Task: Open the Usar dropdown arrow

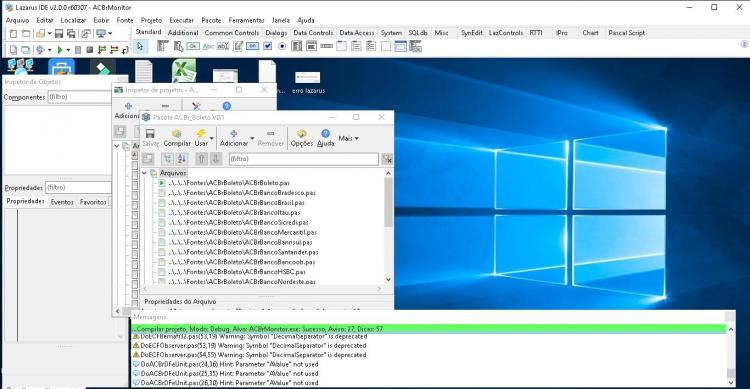Action: 211,138
